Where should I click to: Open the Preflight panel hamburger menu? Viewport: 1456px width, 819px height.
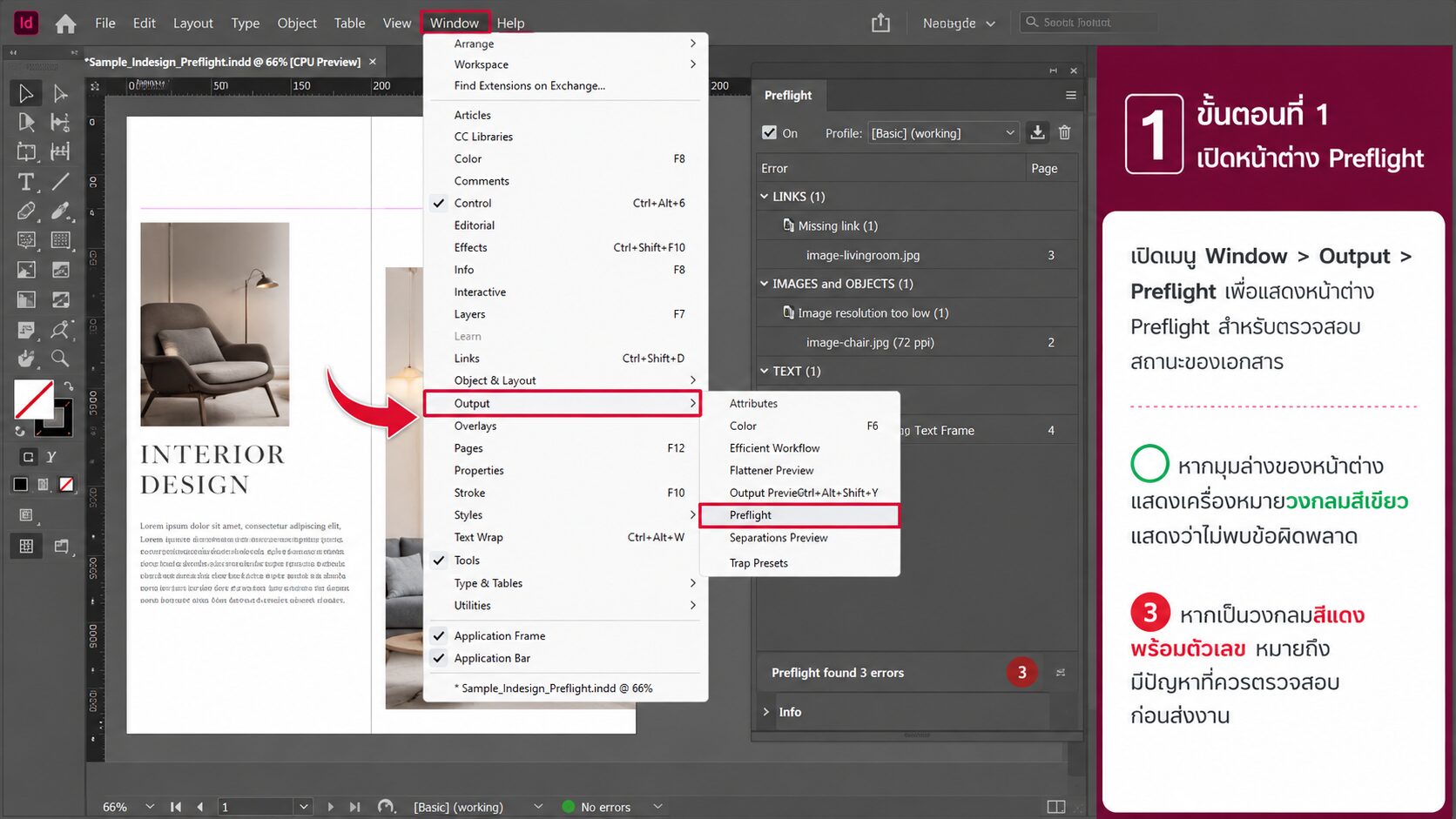click(x=1071, y=95)
